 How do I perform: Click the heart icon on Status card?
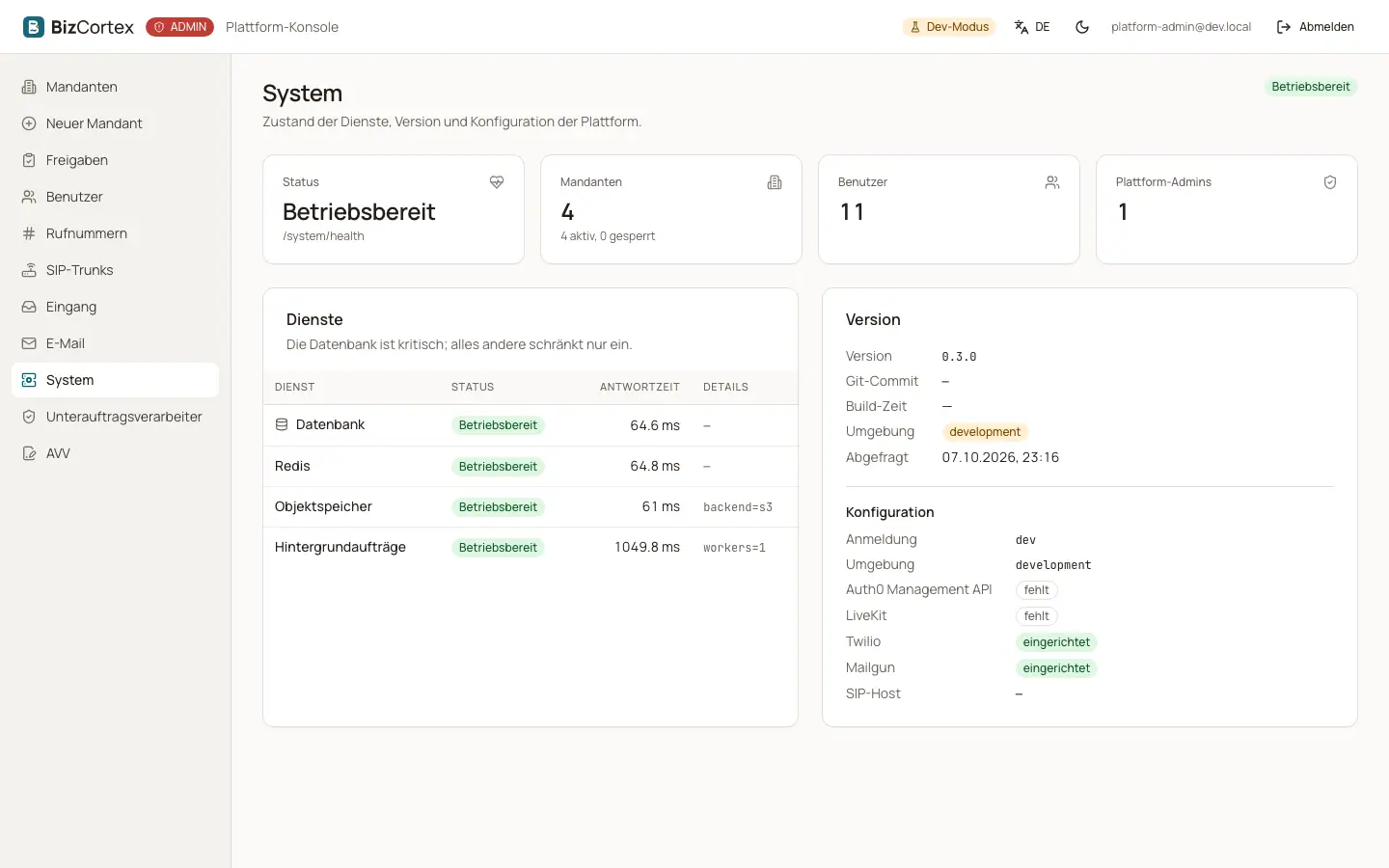point(497,182)
